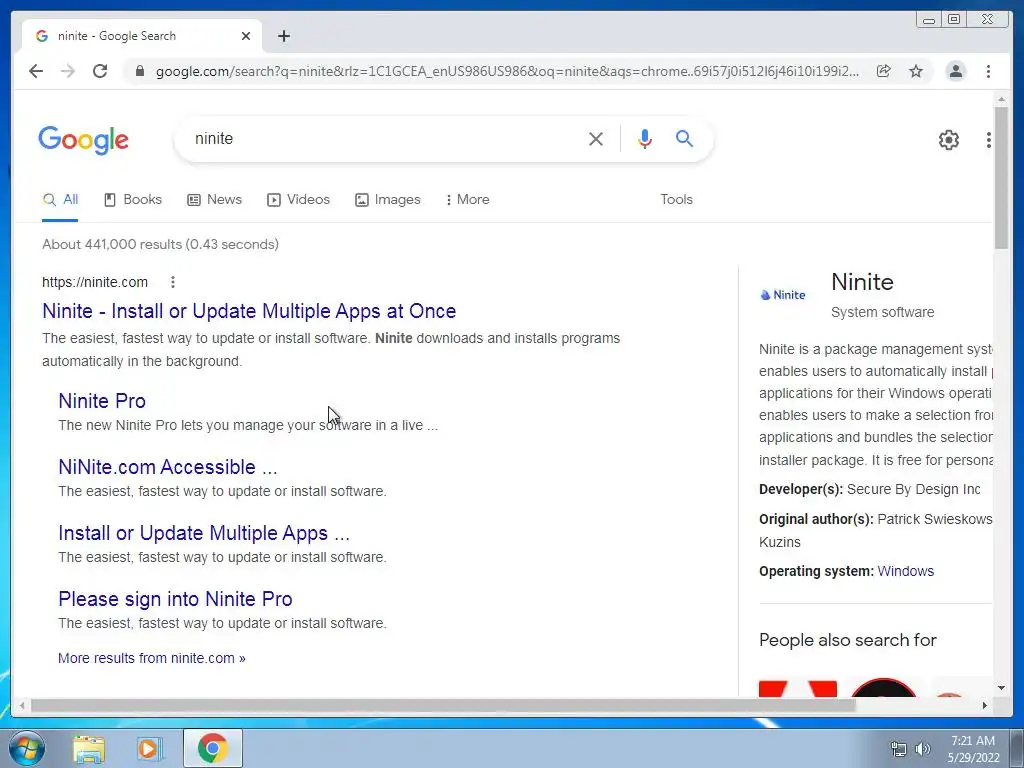Click the Ninite logo in knowledge panel
The height and width of the screenshot is (768, 1024).
click(782, 295)
